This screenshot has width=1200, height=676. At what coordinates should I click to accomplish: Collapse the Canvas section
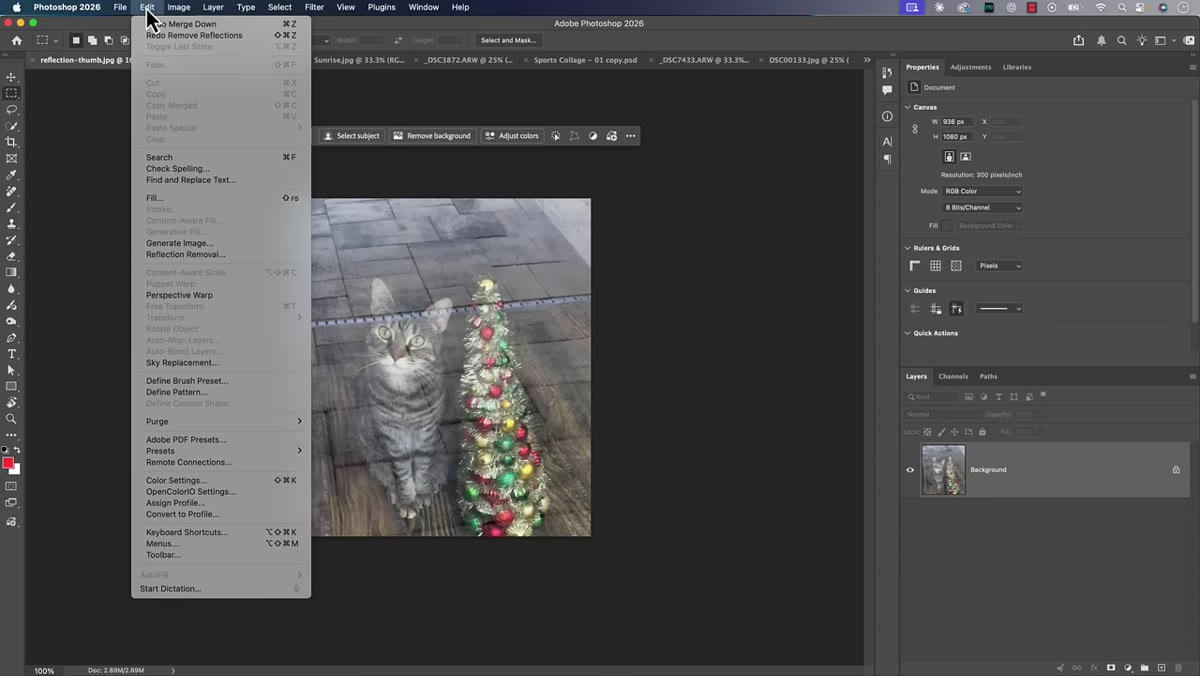[908, 107]
